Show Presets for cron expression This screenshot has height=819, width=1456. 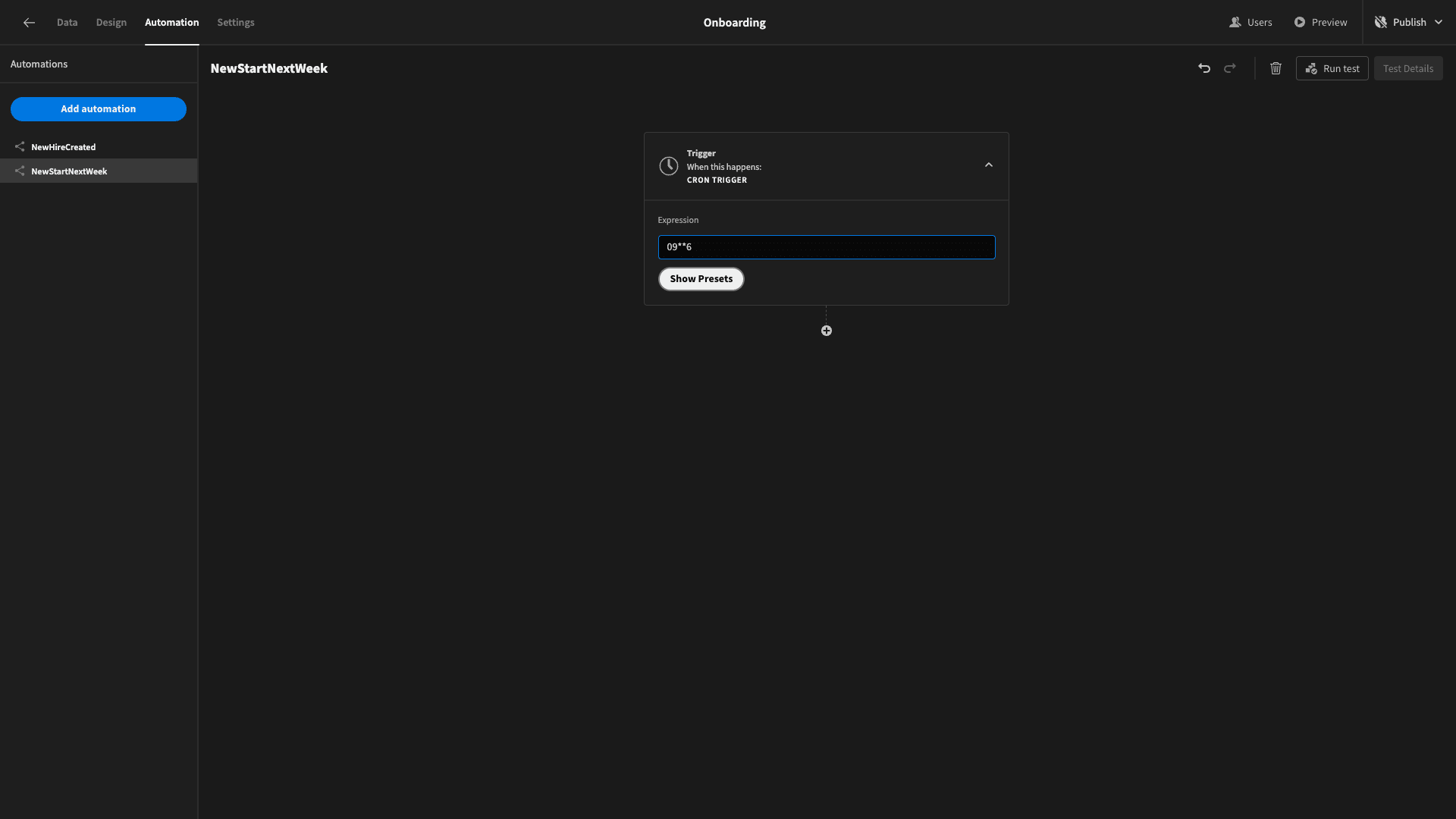tap(701, 279)
